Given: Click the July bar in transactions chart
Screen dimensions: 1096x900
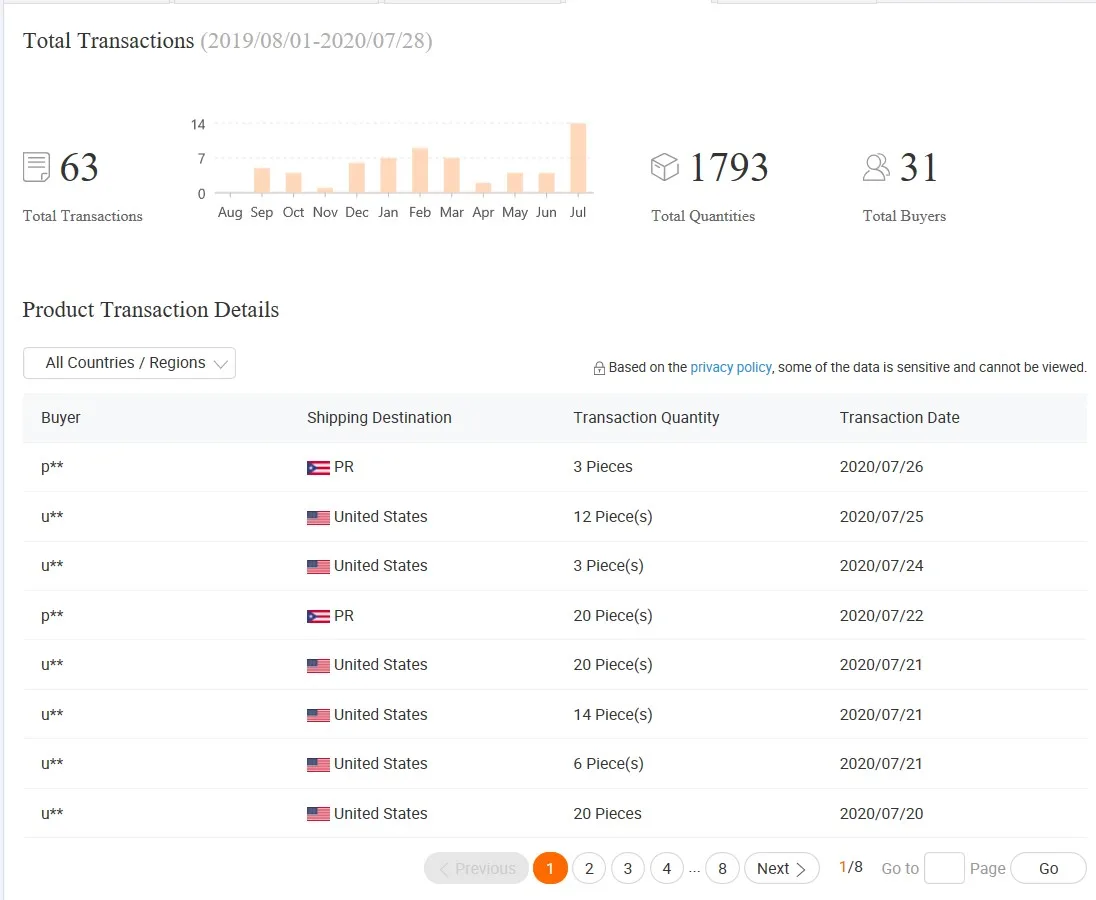Looking at the screenshot, I should 578,158.
